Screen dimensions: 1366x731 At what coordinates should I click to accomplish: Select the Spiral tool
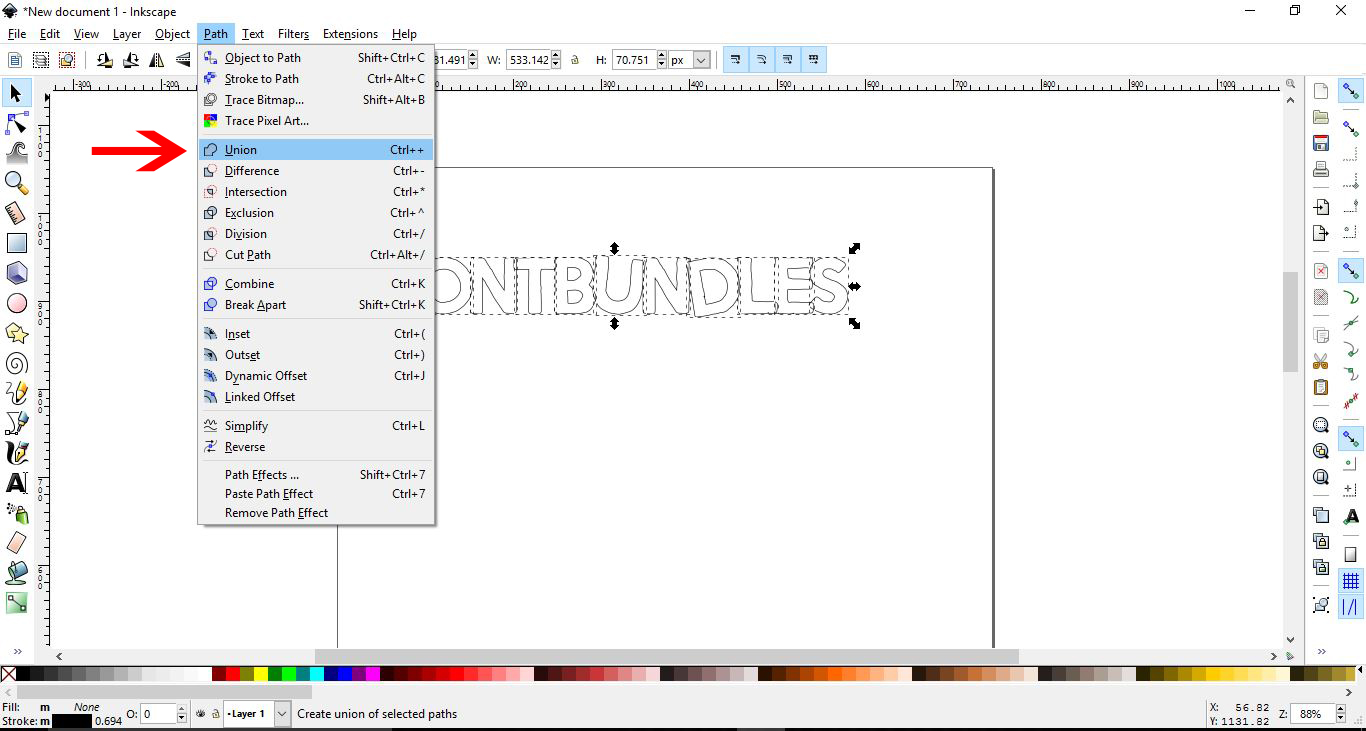16,363
